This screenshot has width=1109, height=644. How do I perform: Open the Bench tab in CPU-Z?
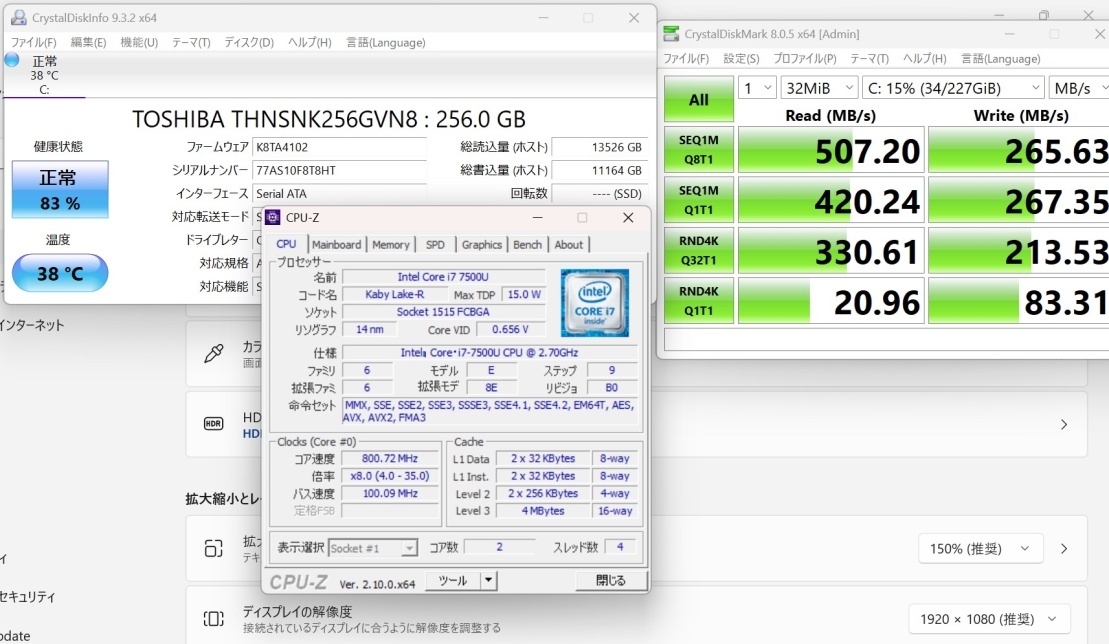pos(527,245)
